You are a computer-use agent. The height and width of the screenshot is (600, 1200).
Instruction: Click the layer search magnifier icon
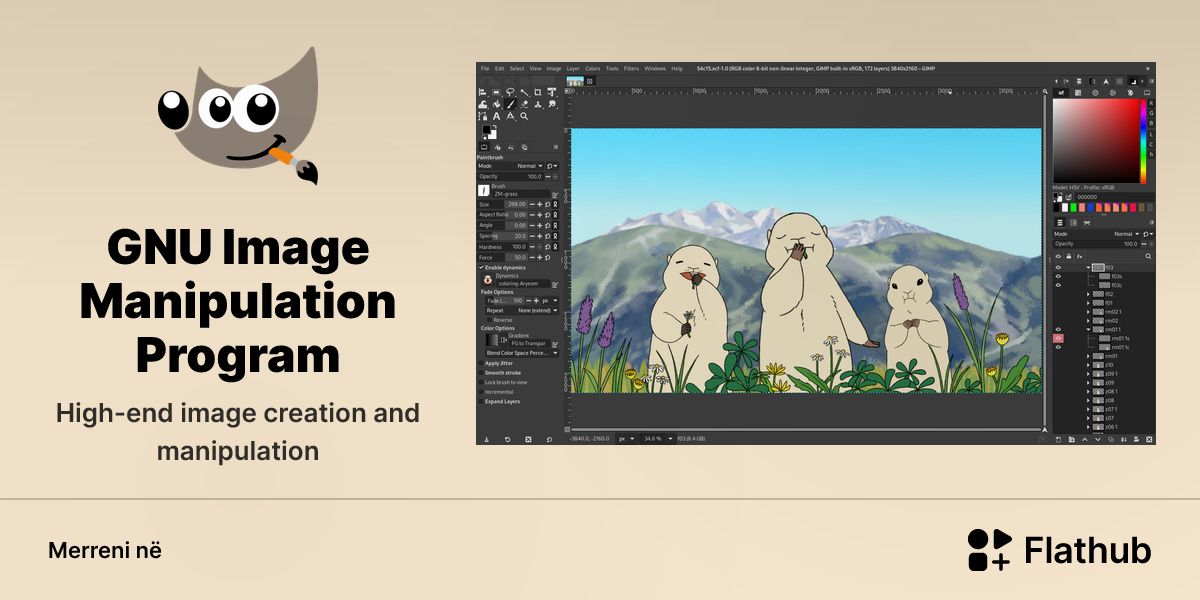pyautogui.click(x=1148, y=256)
